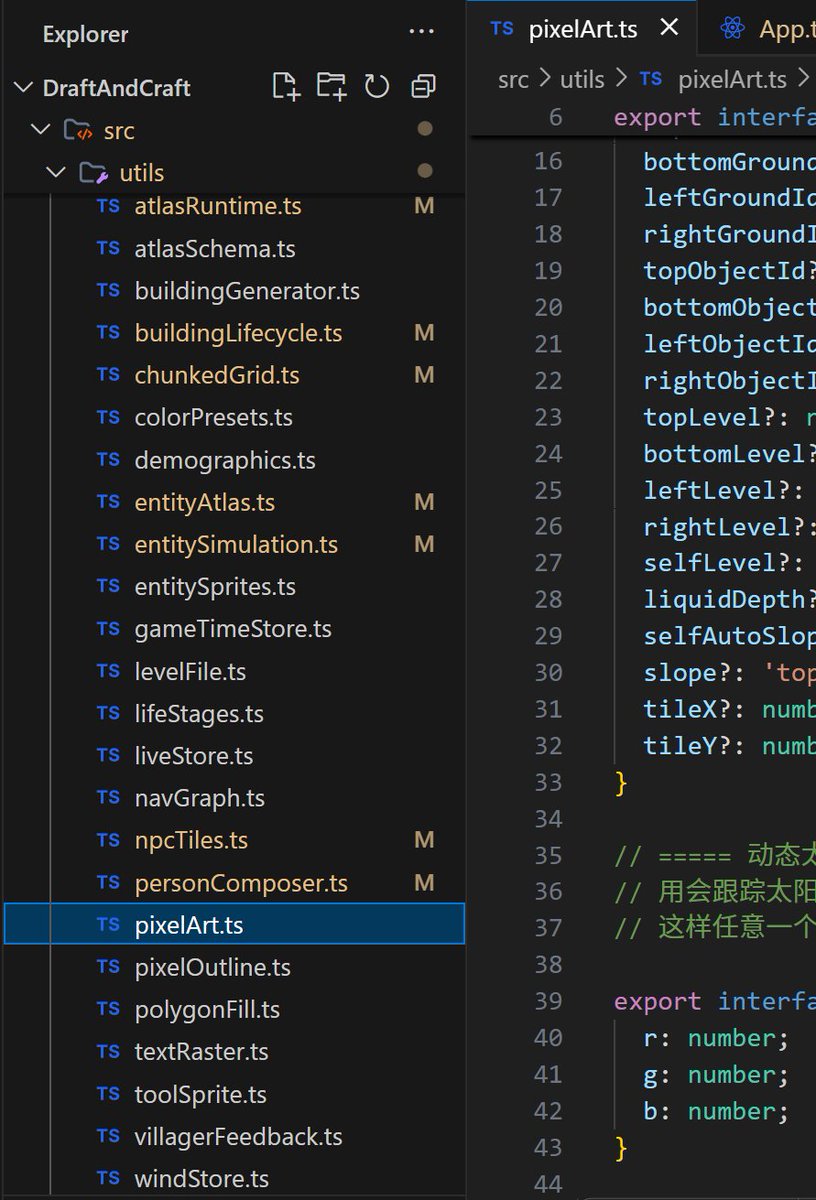The image size is (816, 1200).
Task: Click the utils folder icon in the tree
Action: tap(93, 172)
